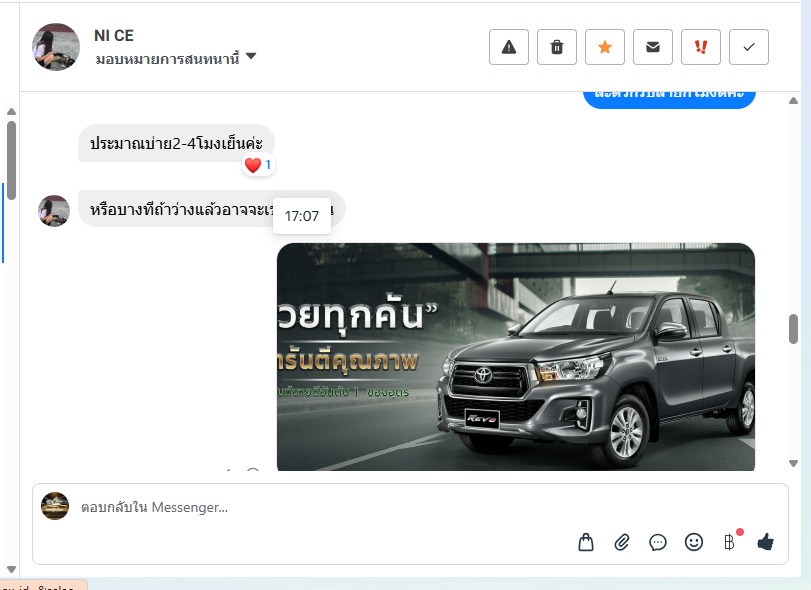The width and height of the screenshot is (811, 590).
Task: Click the chat scrollbar down arrow
Action: (x=793, y=463)
